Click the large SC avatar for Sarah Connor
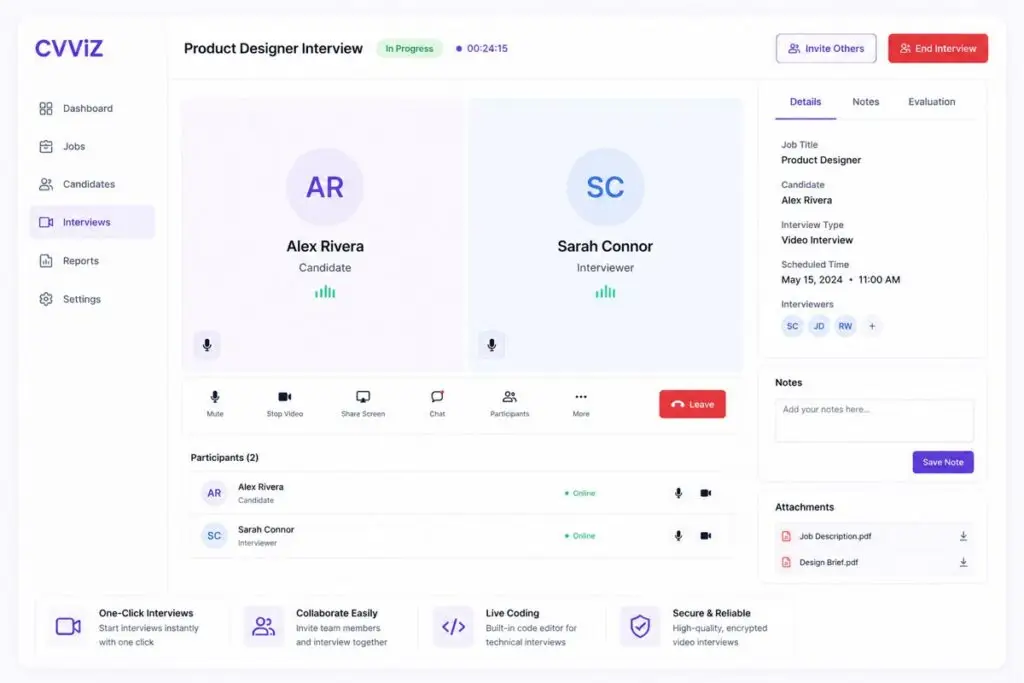The image size is (1024, 683). [x=605, y=187]
